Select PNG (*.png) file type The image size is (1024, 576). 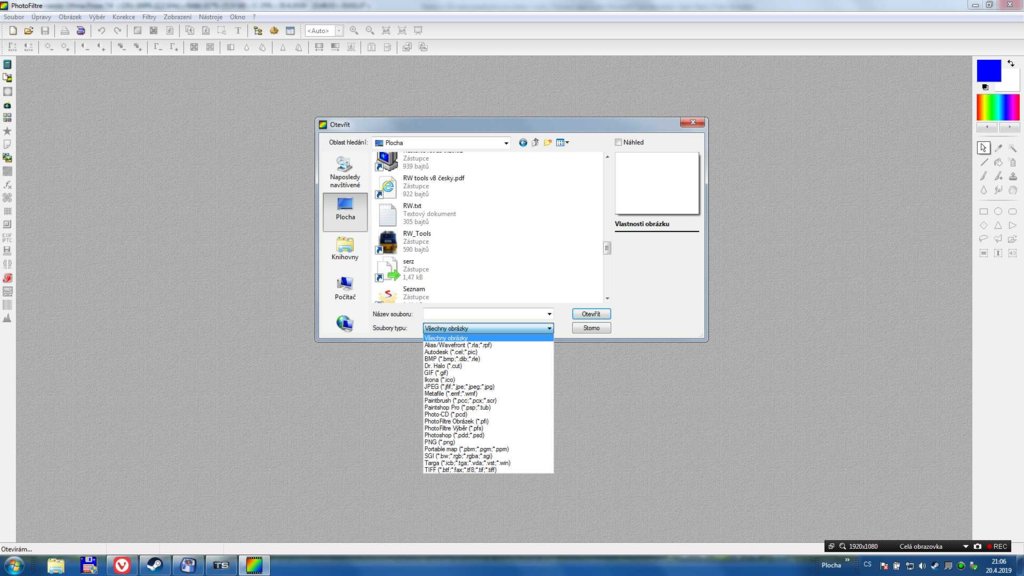(x=488, y=442)
